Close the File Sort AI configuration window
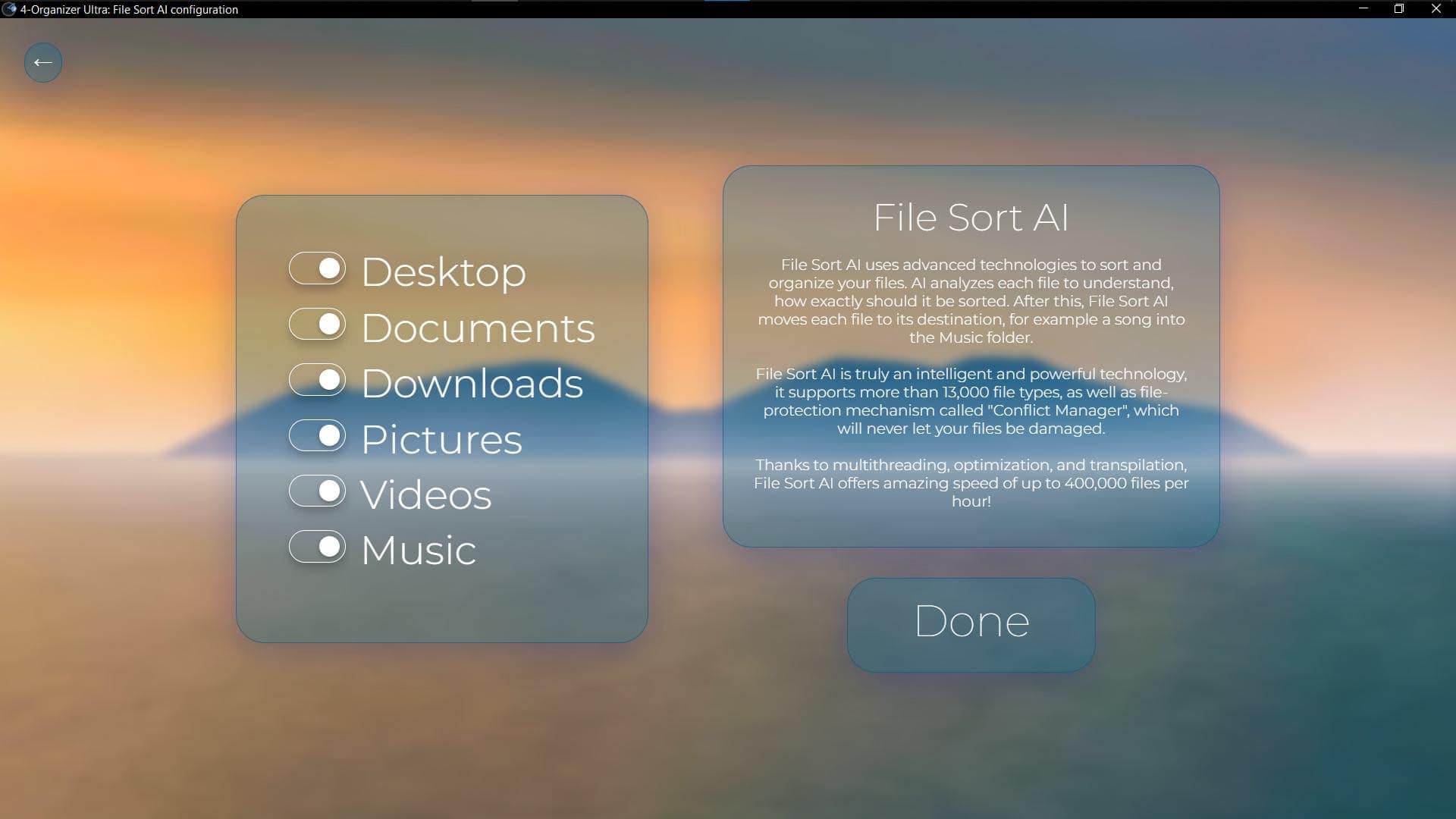Viewport: 1456px width, 819px height. tap(1436, 9)
